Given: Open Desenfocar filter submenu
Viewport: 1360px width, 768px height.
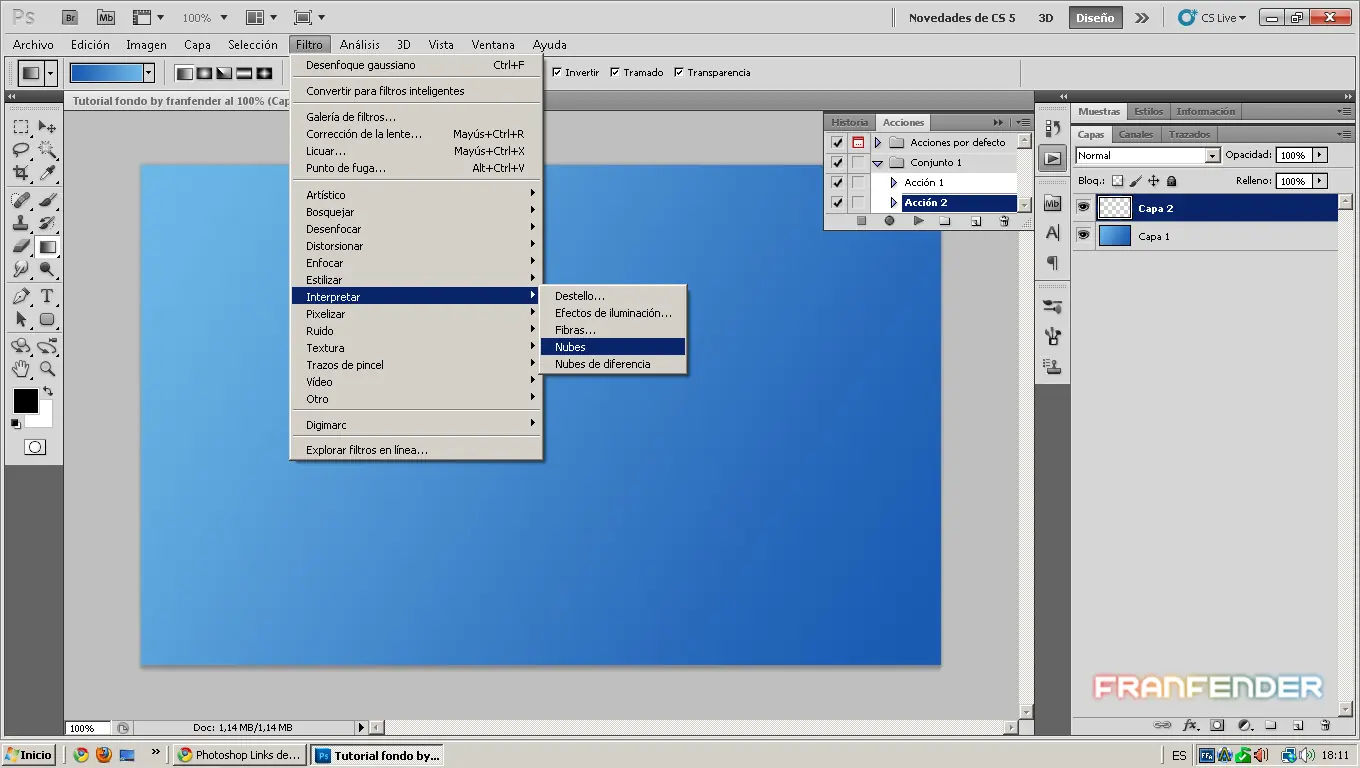Looking at the screenshot, I should [x=416, y=229].
